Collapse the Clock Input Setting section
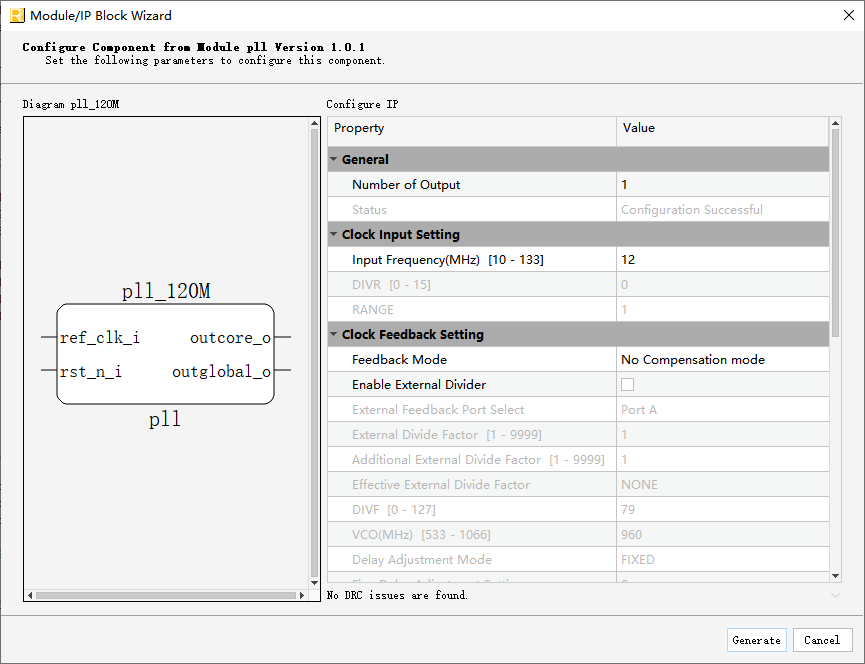 [333, 235]
